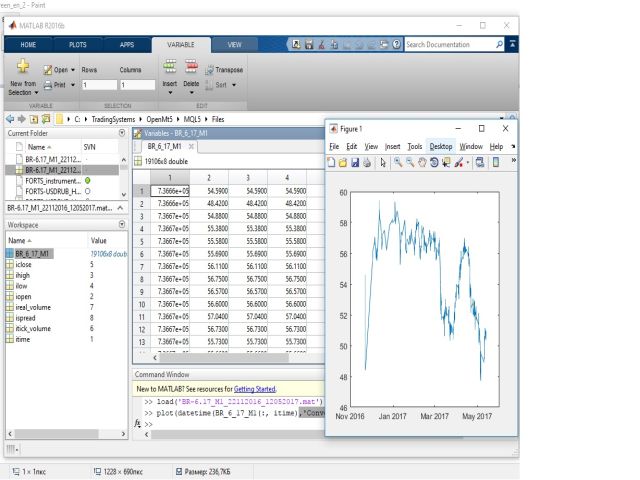Toggle the Brush data tool in Figure 1
640x480 pixels.
(459, 162)
